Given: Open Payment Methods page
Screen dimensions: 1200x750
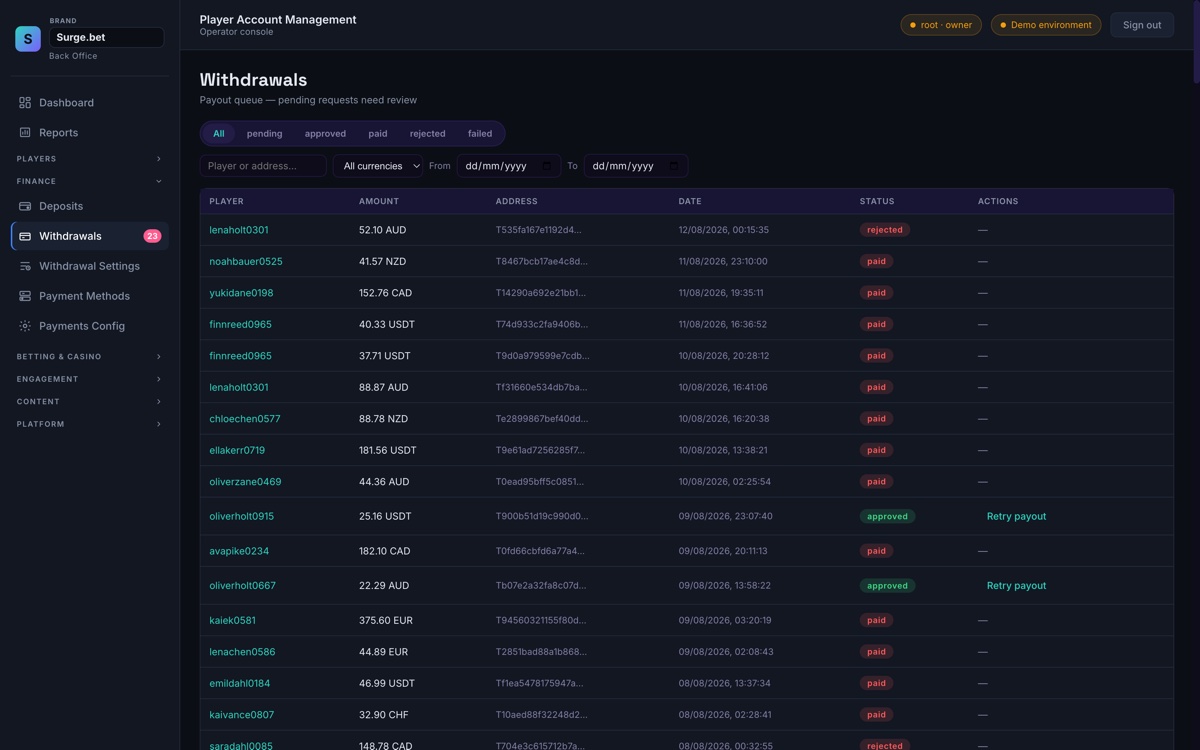Looking at the screenshot, I should point(90,296).
